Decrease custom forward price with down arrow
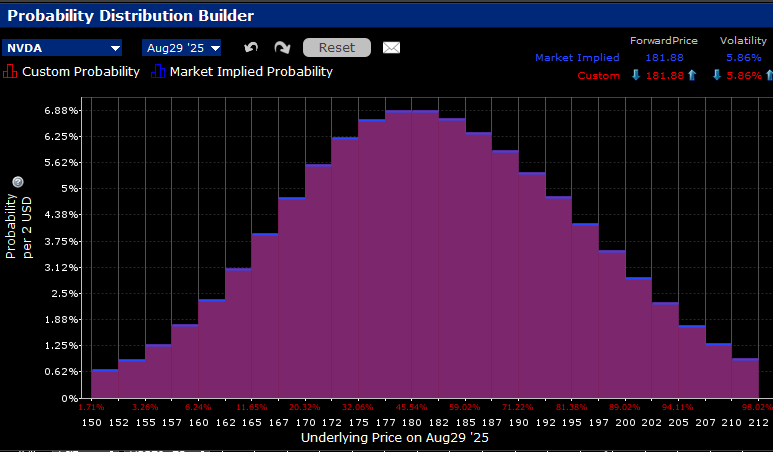 tap(636, 76)
